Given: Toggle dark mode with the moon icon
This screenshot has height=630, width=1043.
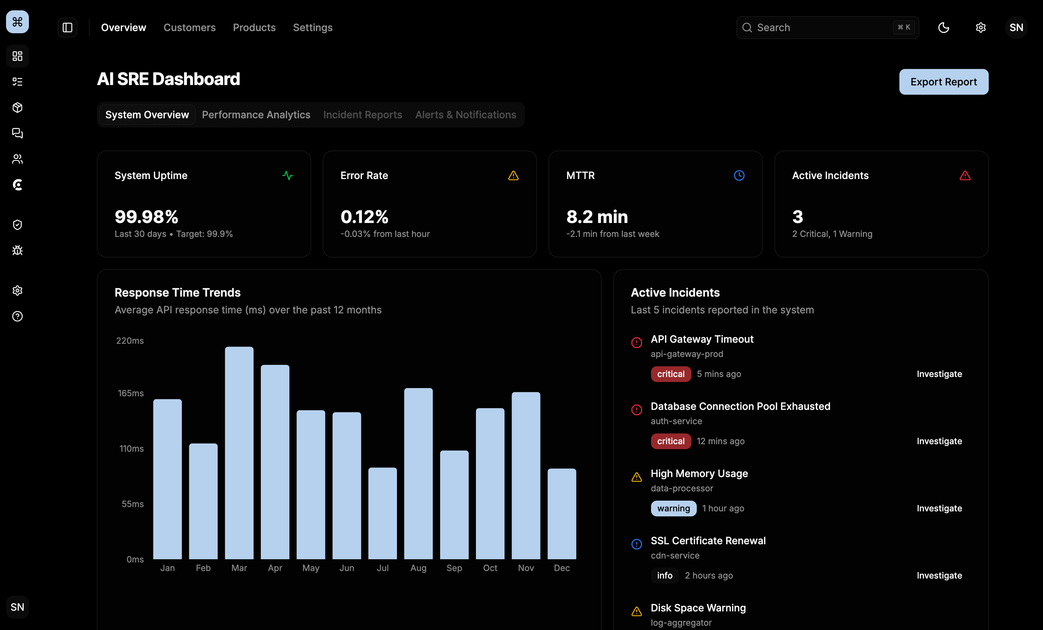Looking at the screenshot, I should [943, 28].
